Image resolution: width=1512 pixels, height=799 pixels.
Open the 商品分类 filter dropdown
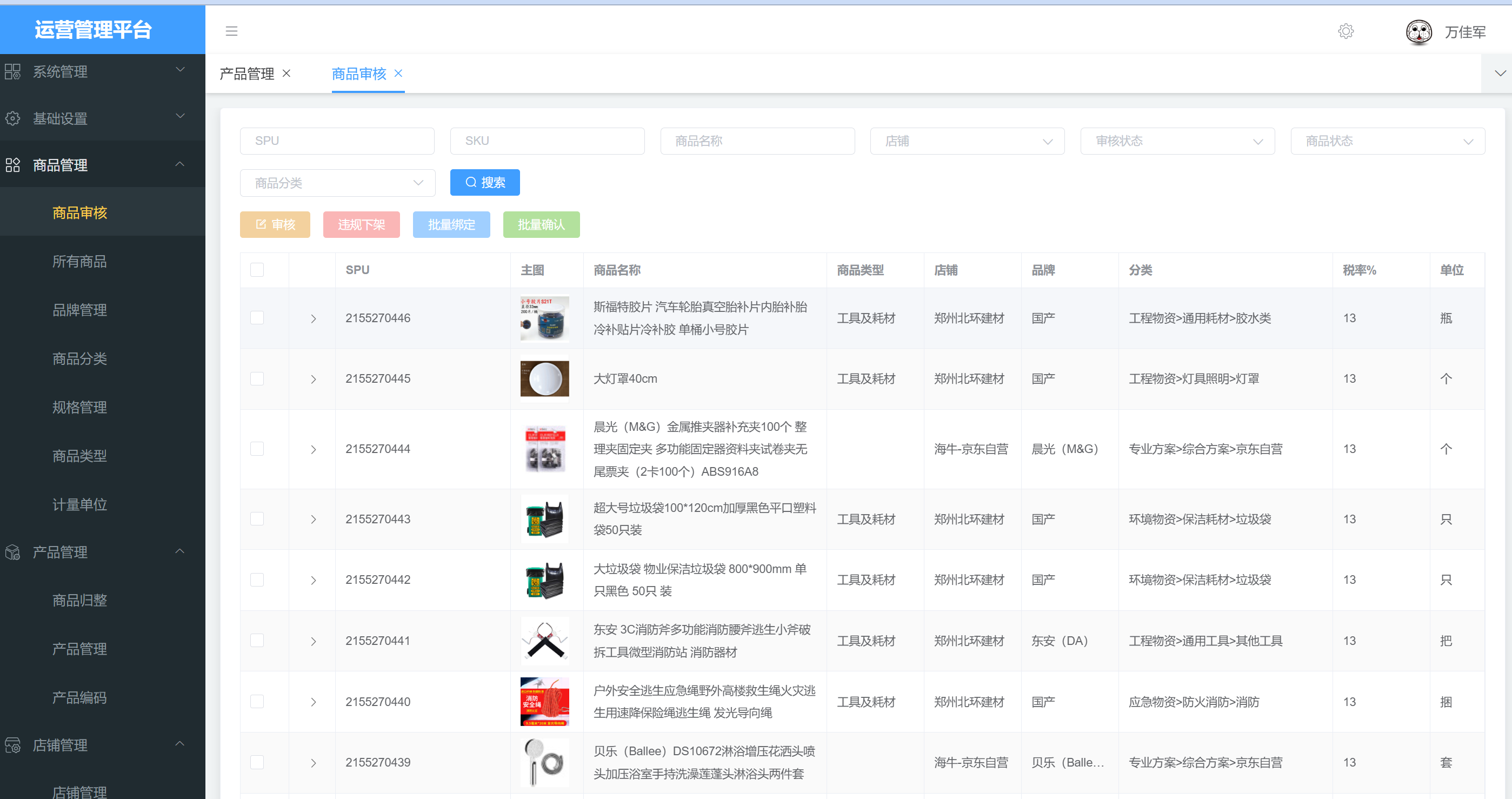(337, 183)
